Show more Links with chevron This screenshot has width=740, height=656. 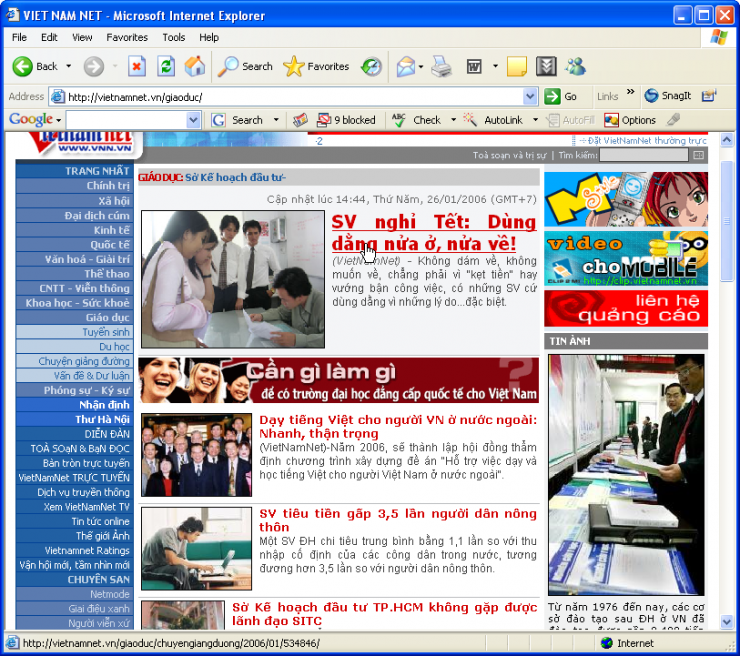tap(631, 92)
